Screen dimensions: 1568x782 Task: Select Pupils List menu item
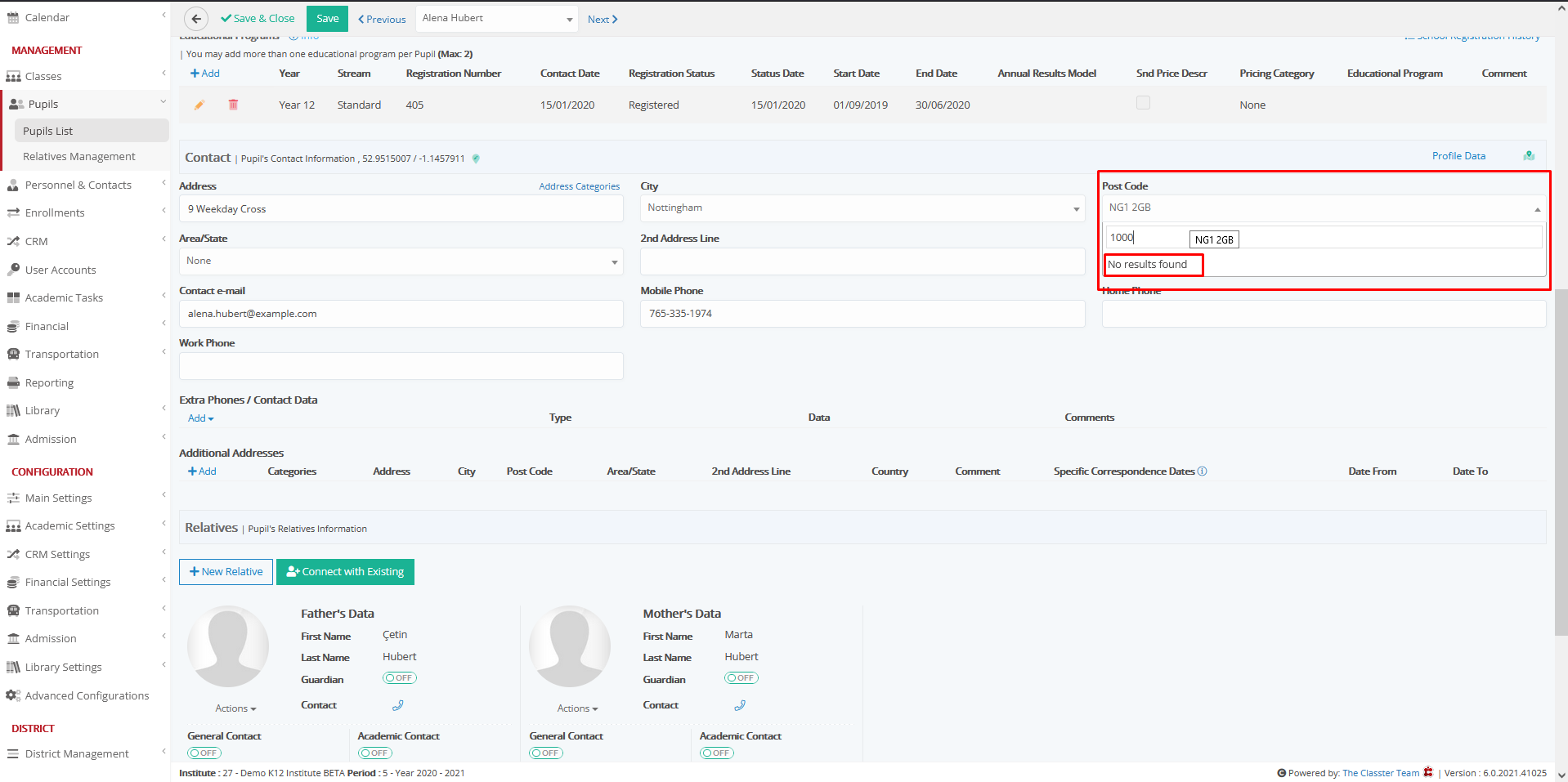[92, 131]
